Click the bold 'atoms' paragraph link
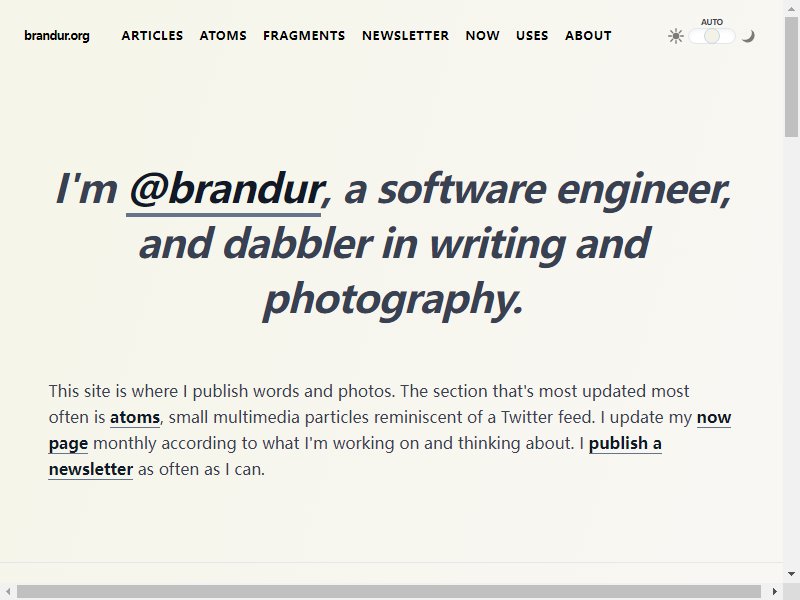Viewport: 800px width, 600px height. pyautogui.click(x=135, y=417)
